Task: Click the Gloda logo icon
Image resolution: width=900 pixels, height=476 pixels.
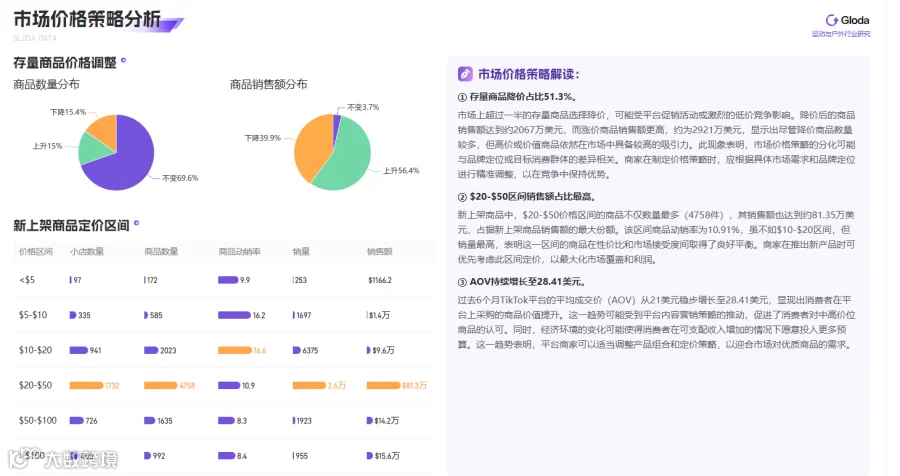Action: pyautogui.click(x=831, y=20)
